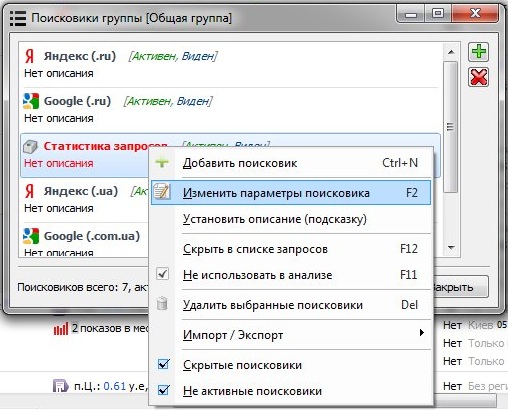508x410 pixels.
Task: Click the list scrollbar down arrow
Action: click(x=451, y=247)
